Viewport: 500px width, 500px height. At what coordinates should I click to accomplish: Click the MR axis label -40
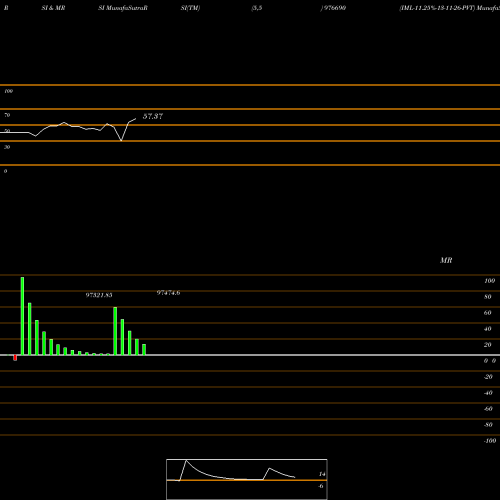click(488, 393)
